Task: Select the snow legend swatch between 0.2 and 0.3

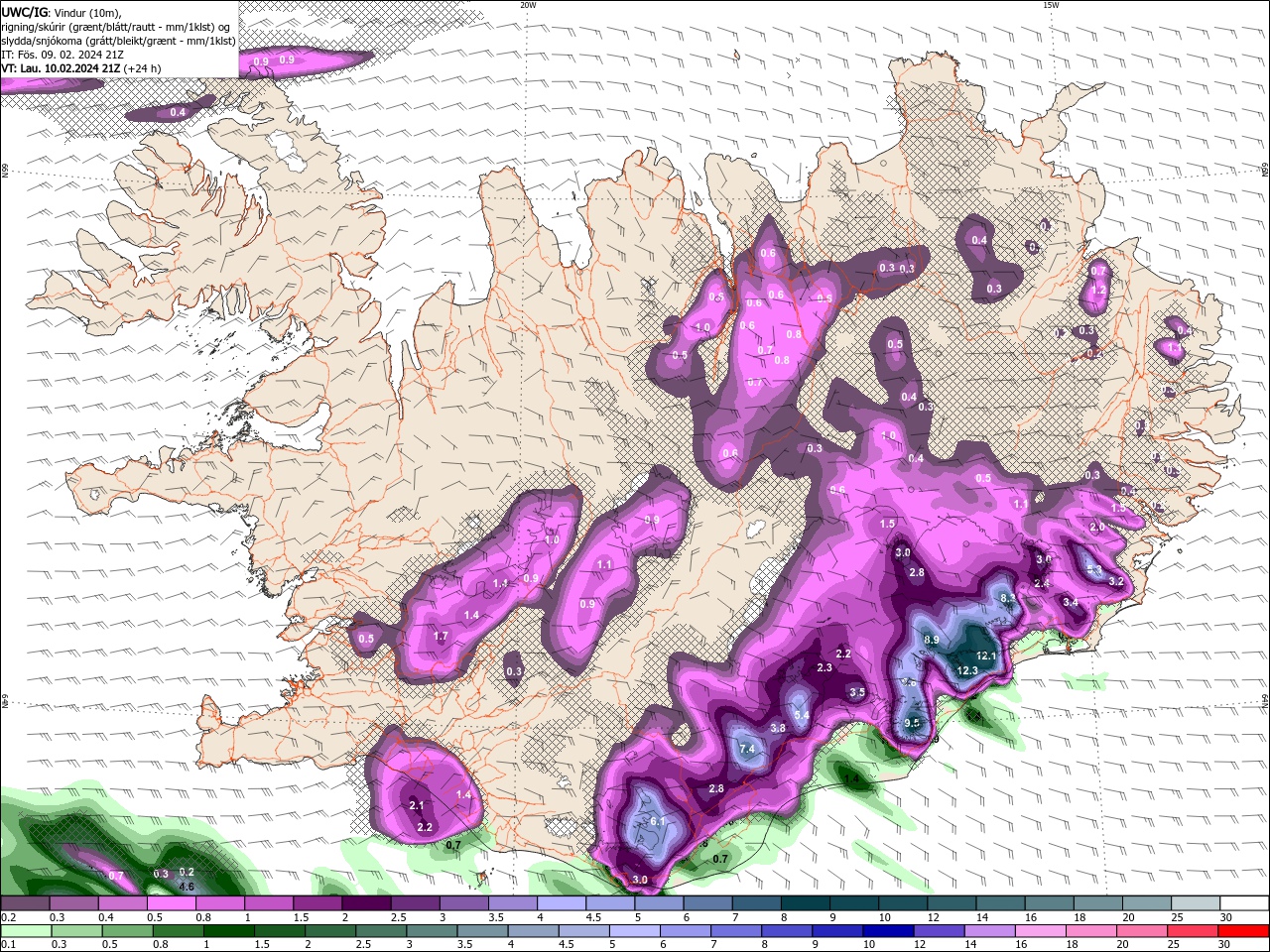Action: tap(26, 903)
